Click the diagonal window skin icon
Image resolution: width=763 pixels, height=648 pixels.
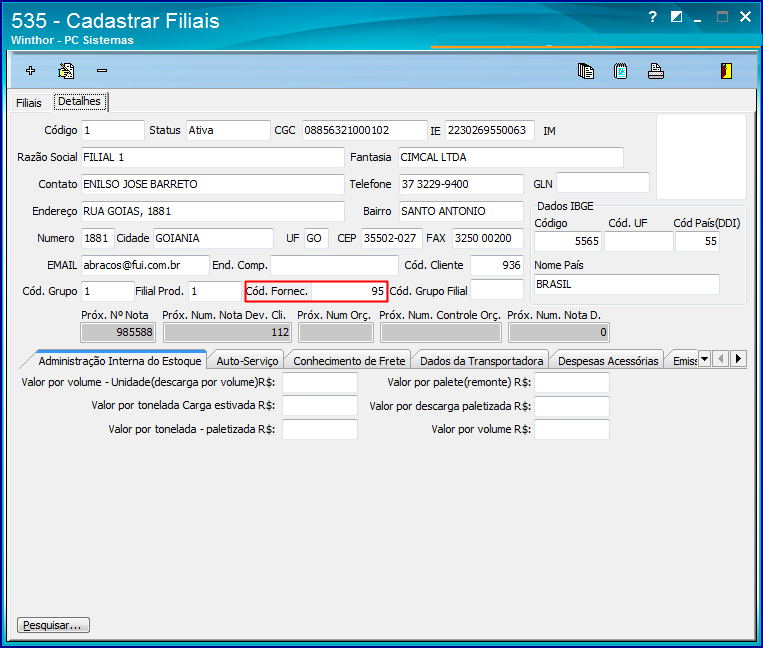pyautogui.click(x=676, y=17)
